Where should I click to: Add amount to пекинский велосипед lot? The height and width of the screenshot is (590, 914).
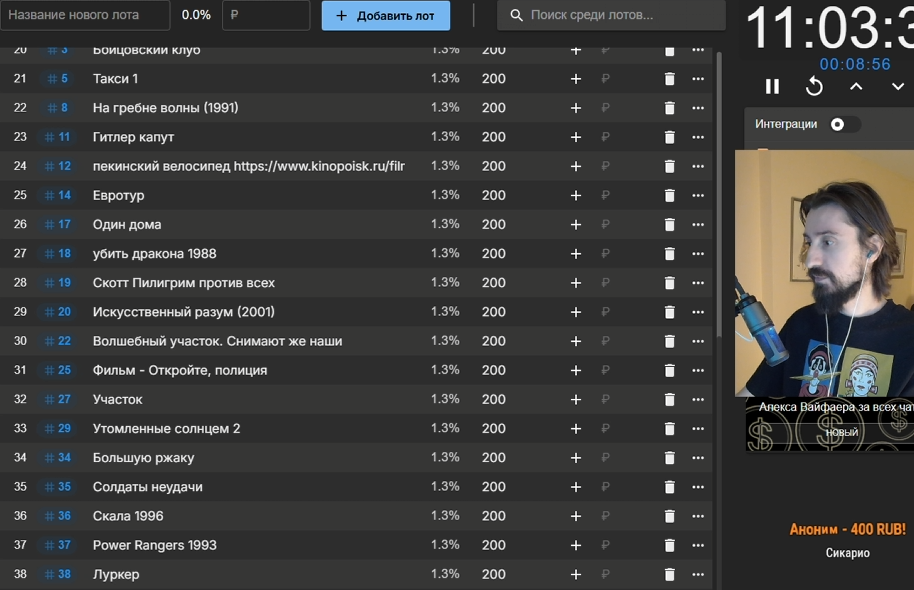[x=575, y=166]
